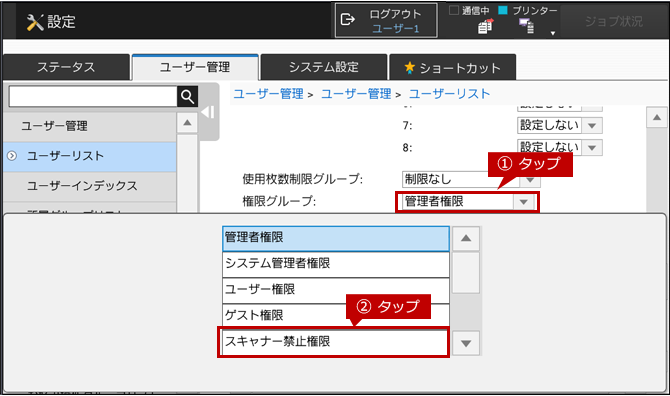Choose スキャナー禁止権限 in the list
The height and width of the screenshot is (396, 670).
(x=335, y=342)
